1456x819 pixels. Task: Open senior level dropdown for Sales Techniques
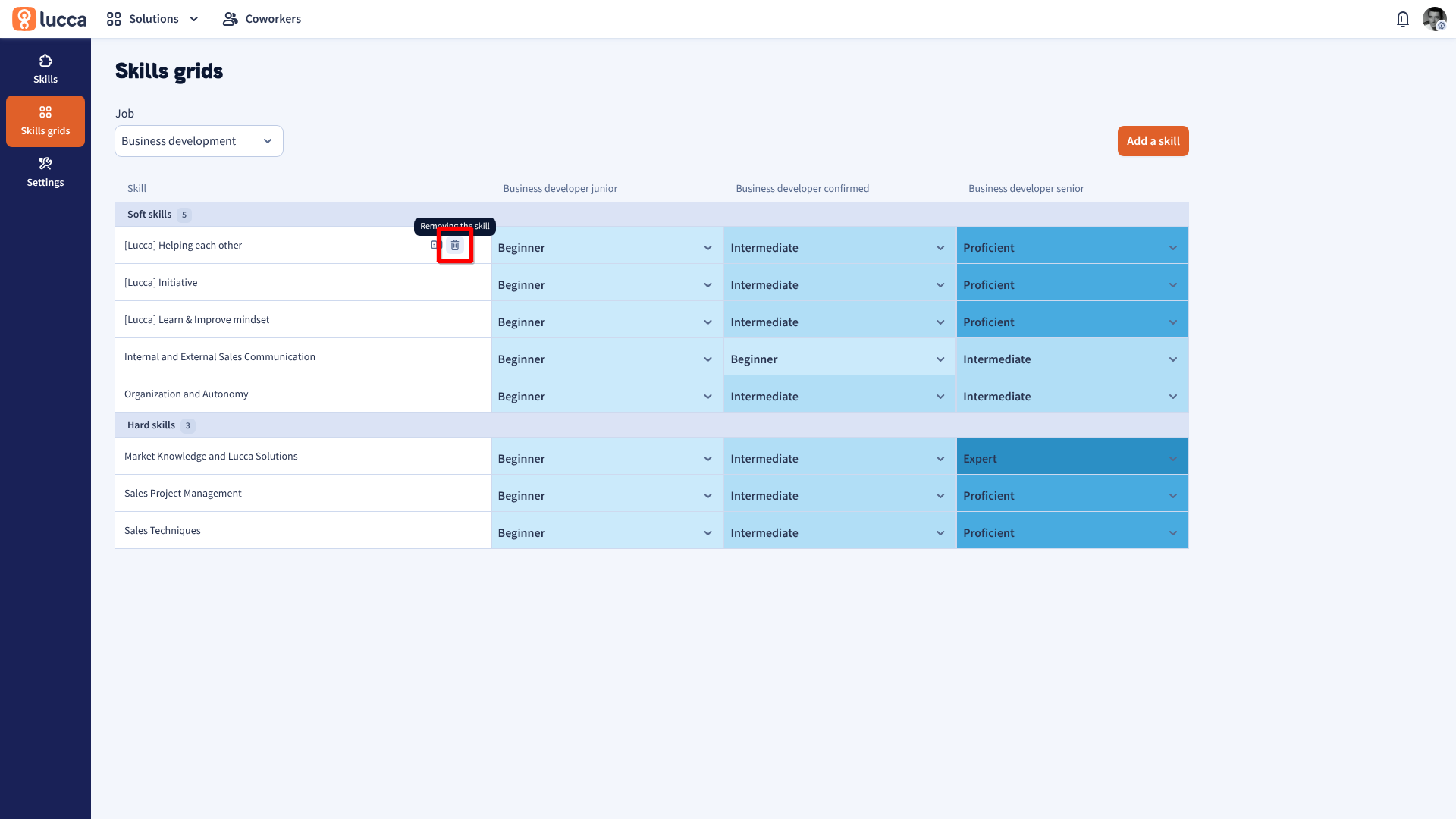(1072, 531)
